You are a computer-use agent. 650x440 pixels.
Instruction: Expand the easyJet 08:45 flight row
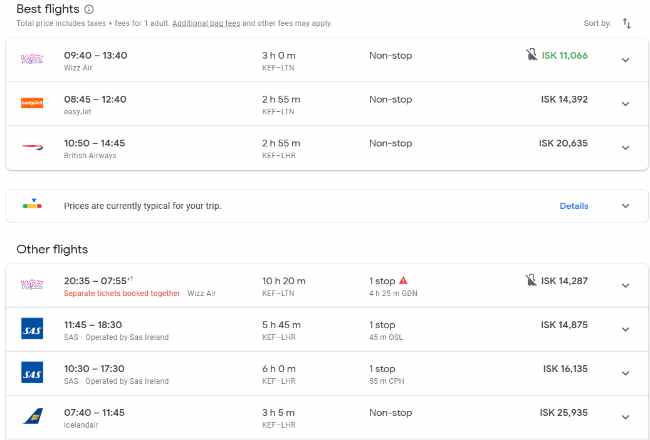(x=626, y=104)
